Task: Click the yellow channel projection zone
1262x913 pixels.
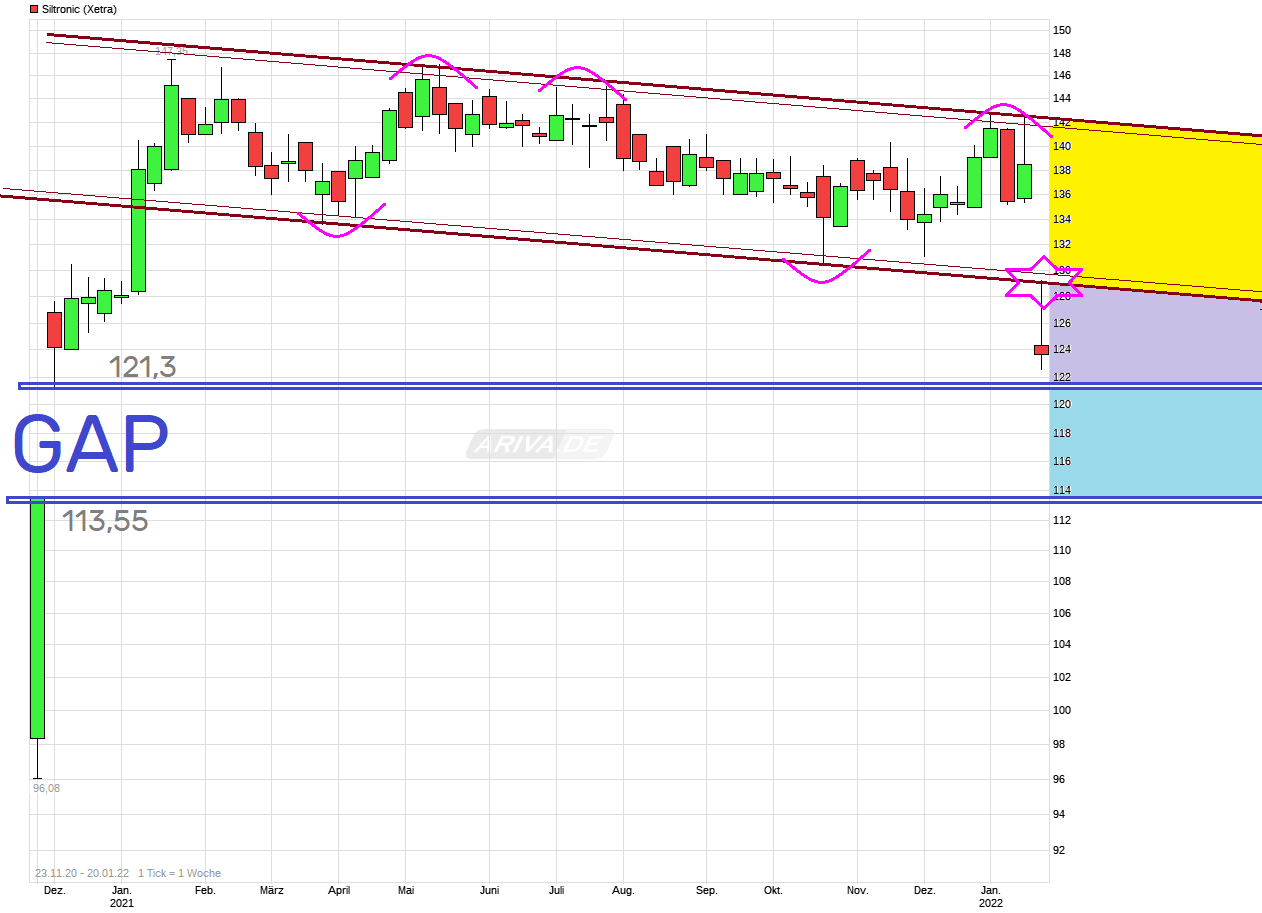Action: pyautogui.click(x=1150, y=200)
